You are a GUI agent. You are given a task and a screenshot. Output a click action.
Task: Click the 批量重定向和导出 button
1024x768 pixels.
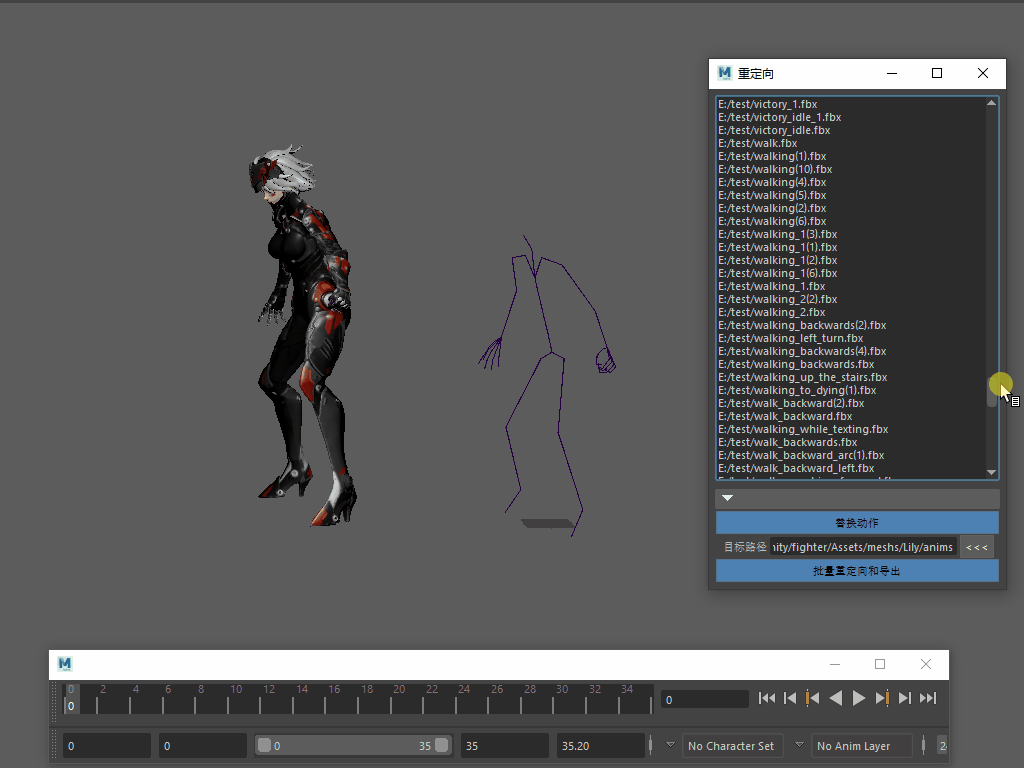857,571
